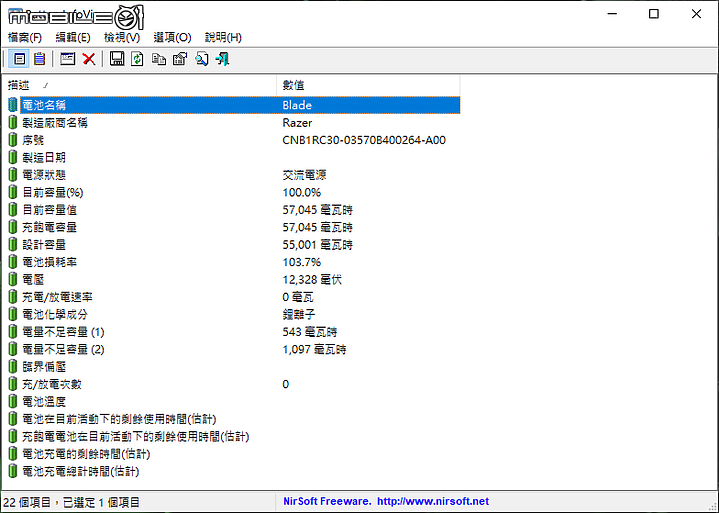Select the 電池名稱 row label
This screenshot has height=513, width=719.
tap(44, 105)
